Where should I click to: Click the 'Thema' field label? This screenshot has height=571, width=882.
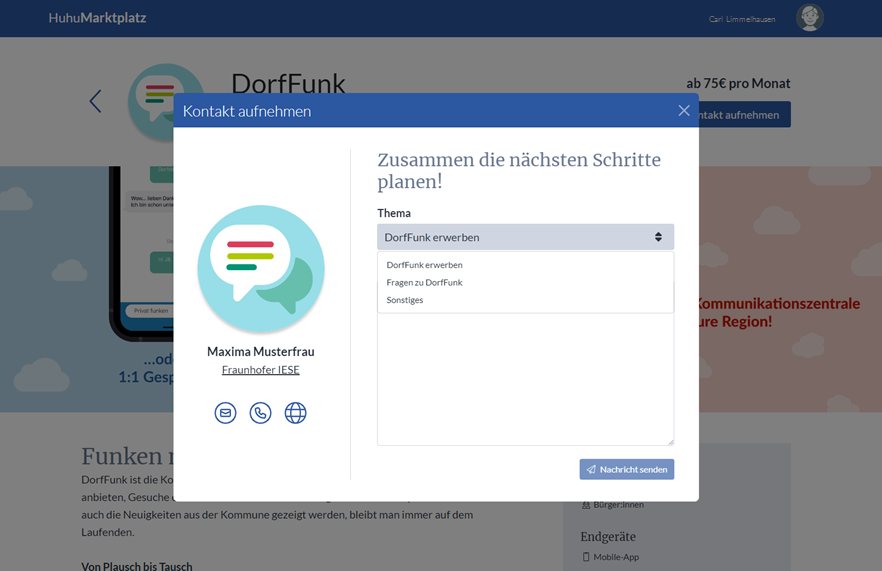[x=394, y=213]
